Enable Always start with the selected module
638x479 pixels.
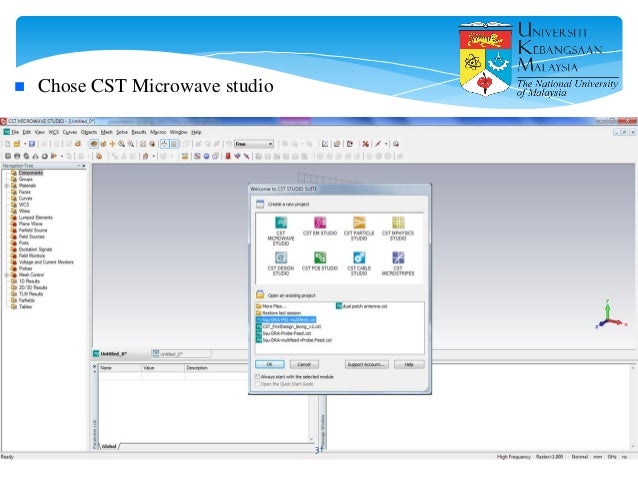click(x=257, y=377)
